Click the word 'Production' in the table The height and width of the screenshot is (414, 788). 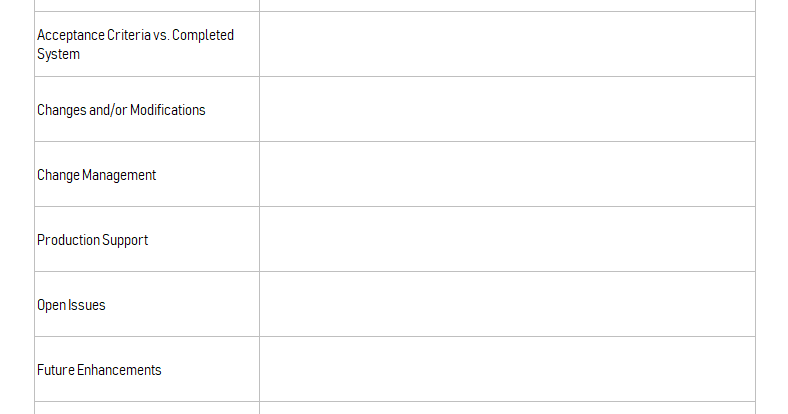[x=68, y=240]
